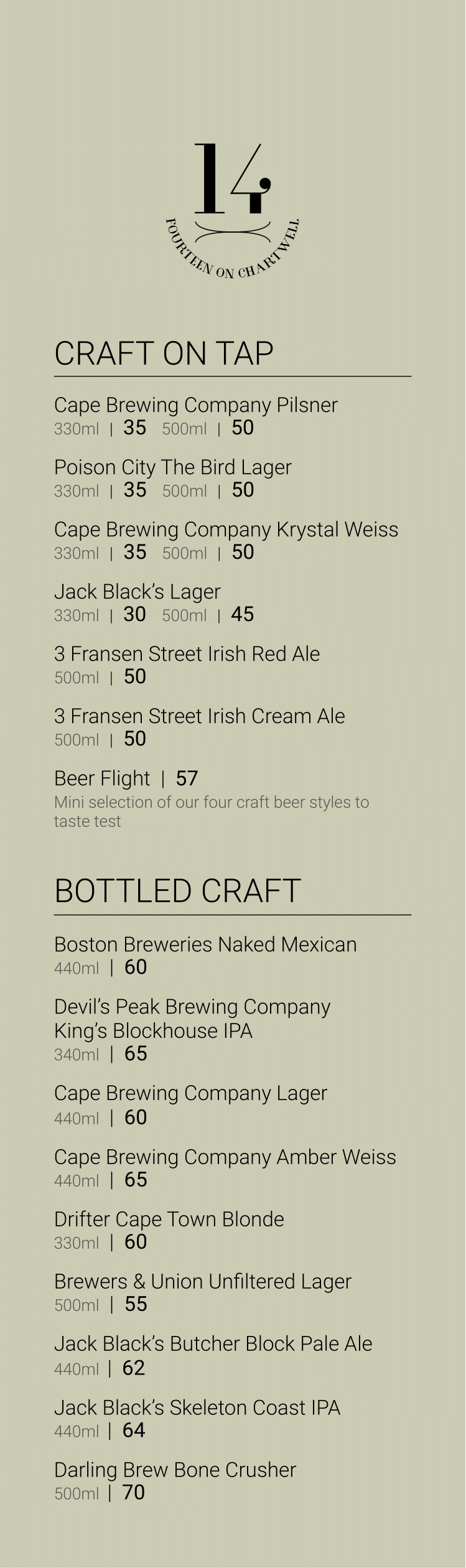The height and width of the screenshot is (1568, 466).
Task: Choose Darling Brew Bone Crusher
Action: [x=175, y=1470]
